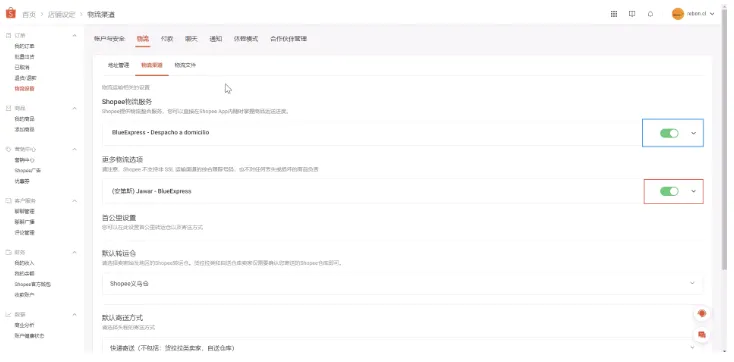This screenshot has width=734, height=362.
Task: Open 聊聊管理 in the sidebar
Action: click(24, 212)
